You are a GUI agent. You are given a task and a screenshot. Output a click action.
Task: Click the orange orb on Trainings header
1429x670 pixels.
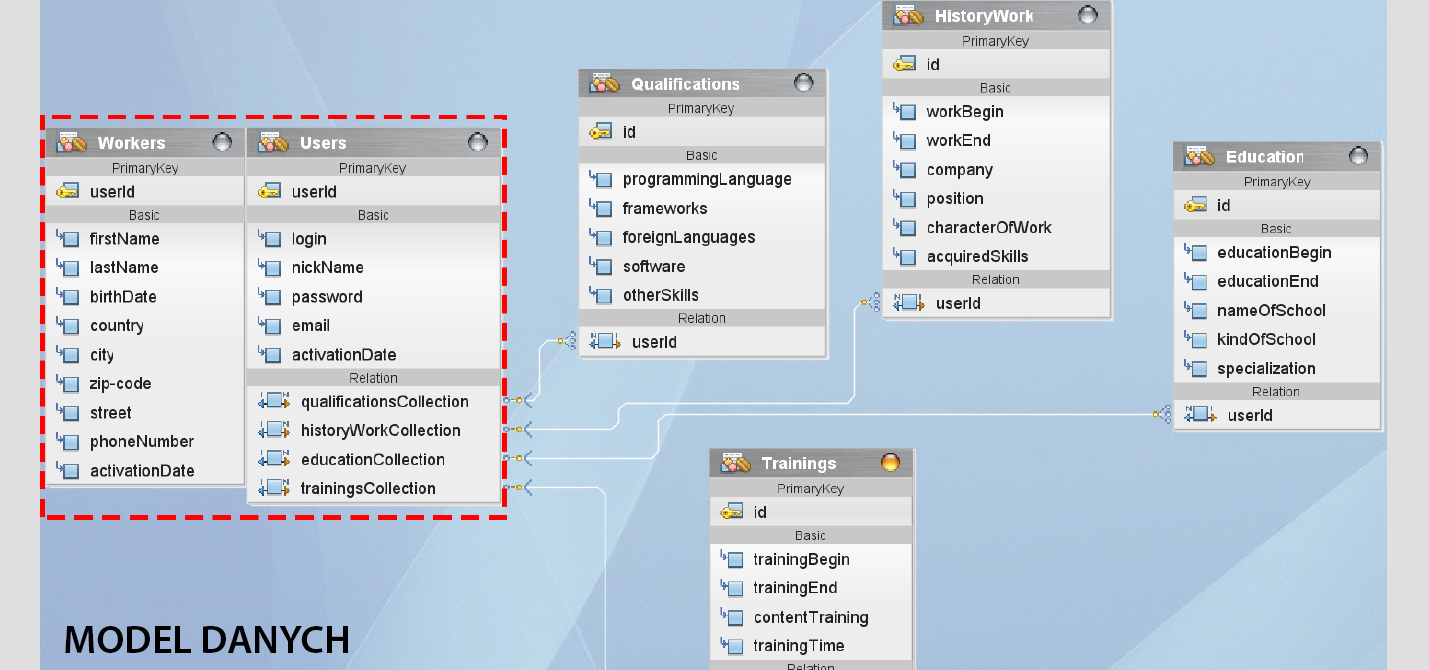[x=890, y=462]
